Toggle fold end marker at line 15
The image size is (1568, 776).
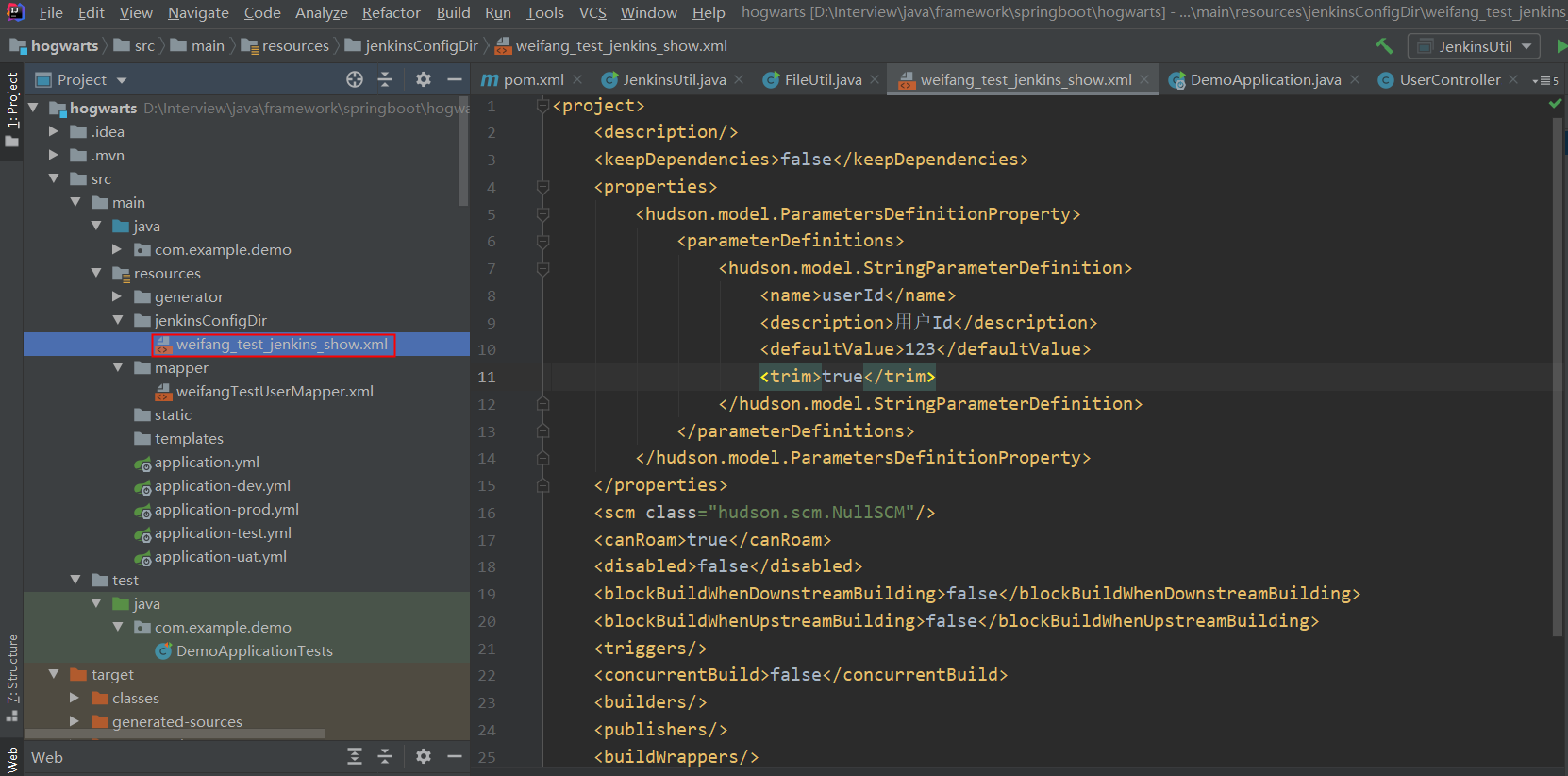tap(542, 485)
